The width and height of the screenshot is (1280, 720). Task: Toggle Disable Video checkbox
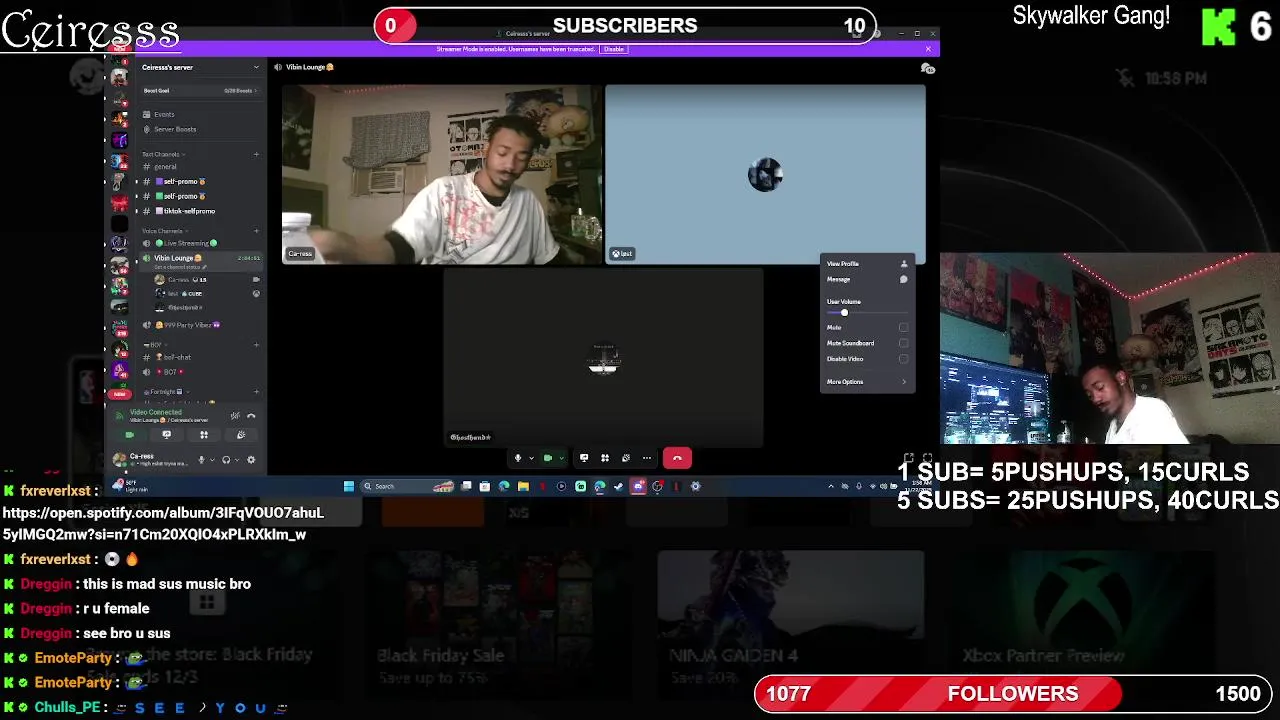(x=903, y=359)
